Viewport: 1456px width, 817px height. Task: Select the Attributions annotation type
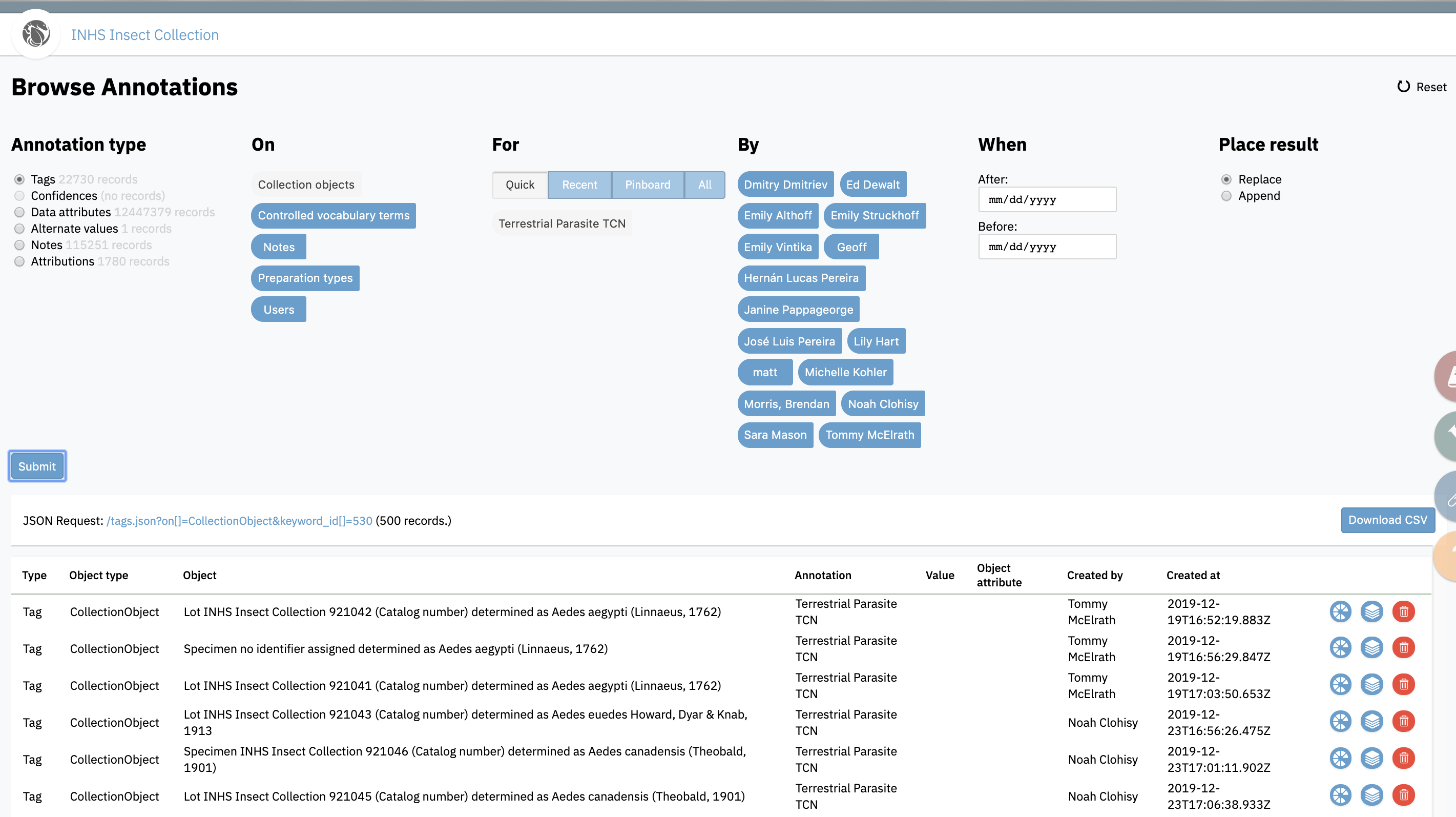coord(20,261)
